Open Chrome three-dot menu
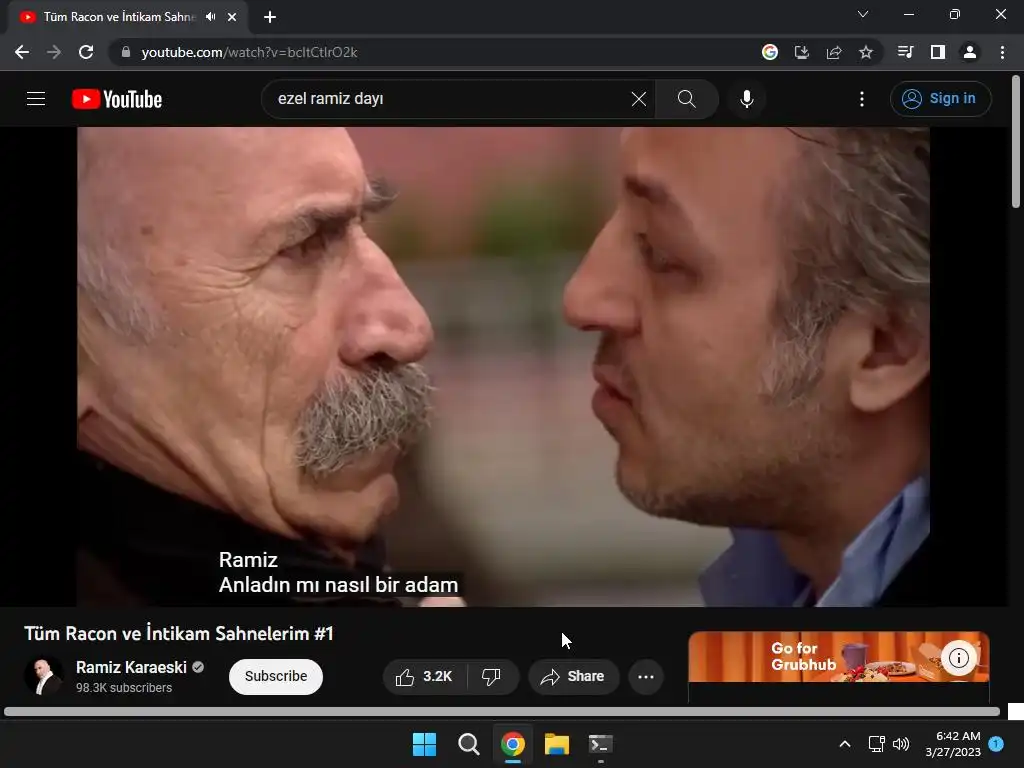Screen dimensions: 1024x768 click(x=1002, y=52)
